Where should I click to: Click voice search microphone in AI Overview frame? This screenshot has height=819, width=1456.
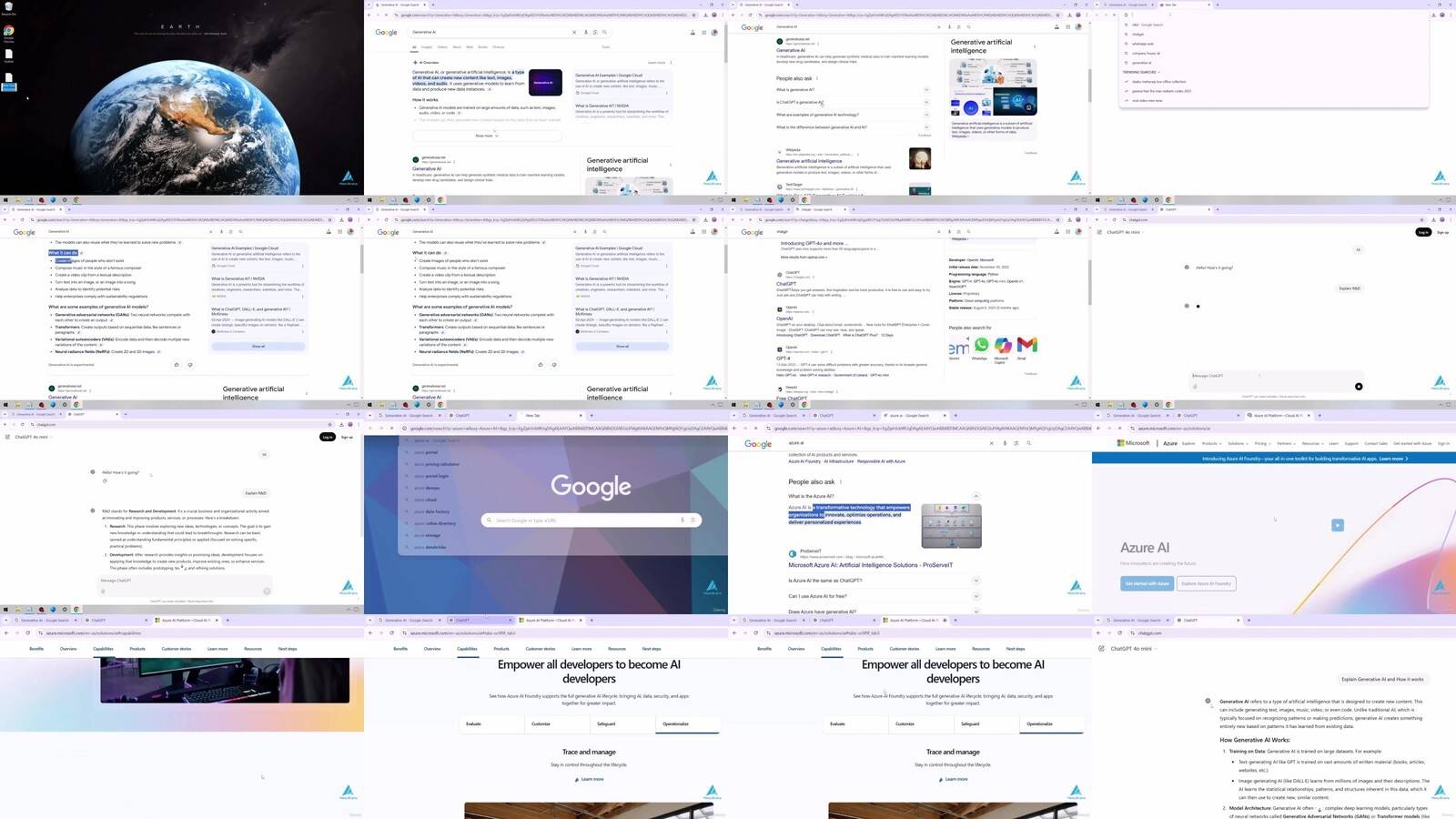tap(586, 32)
